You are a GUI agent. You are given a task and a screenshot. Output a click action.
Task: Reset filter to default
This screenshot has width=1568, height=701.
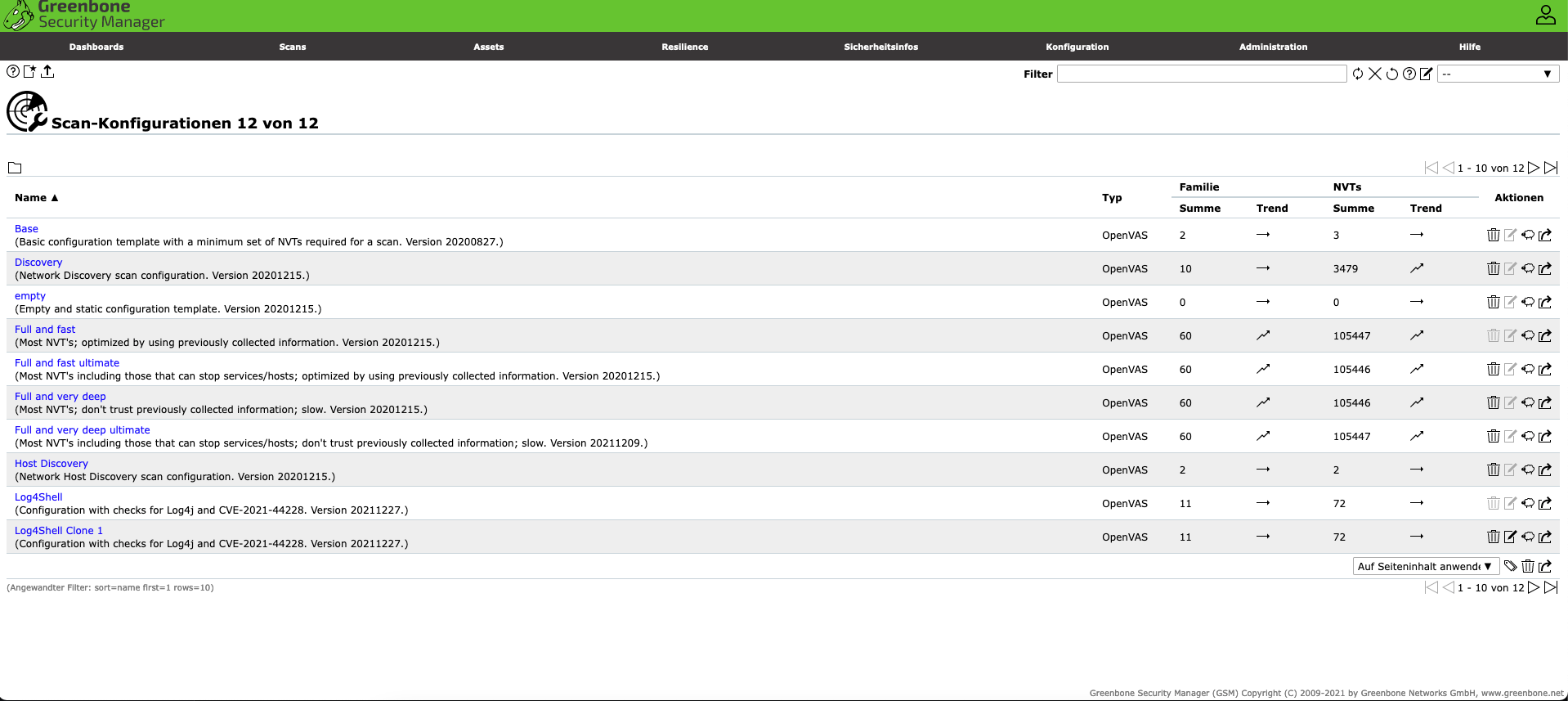pos(1392,74)
